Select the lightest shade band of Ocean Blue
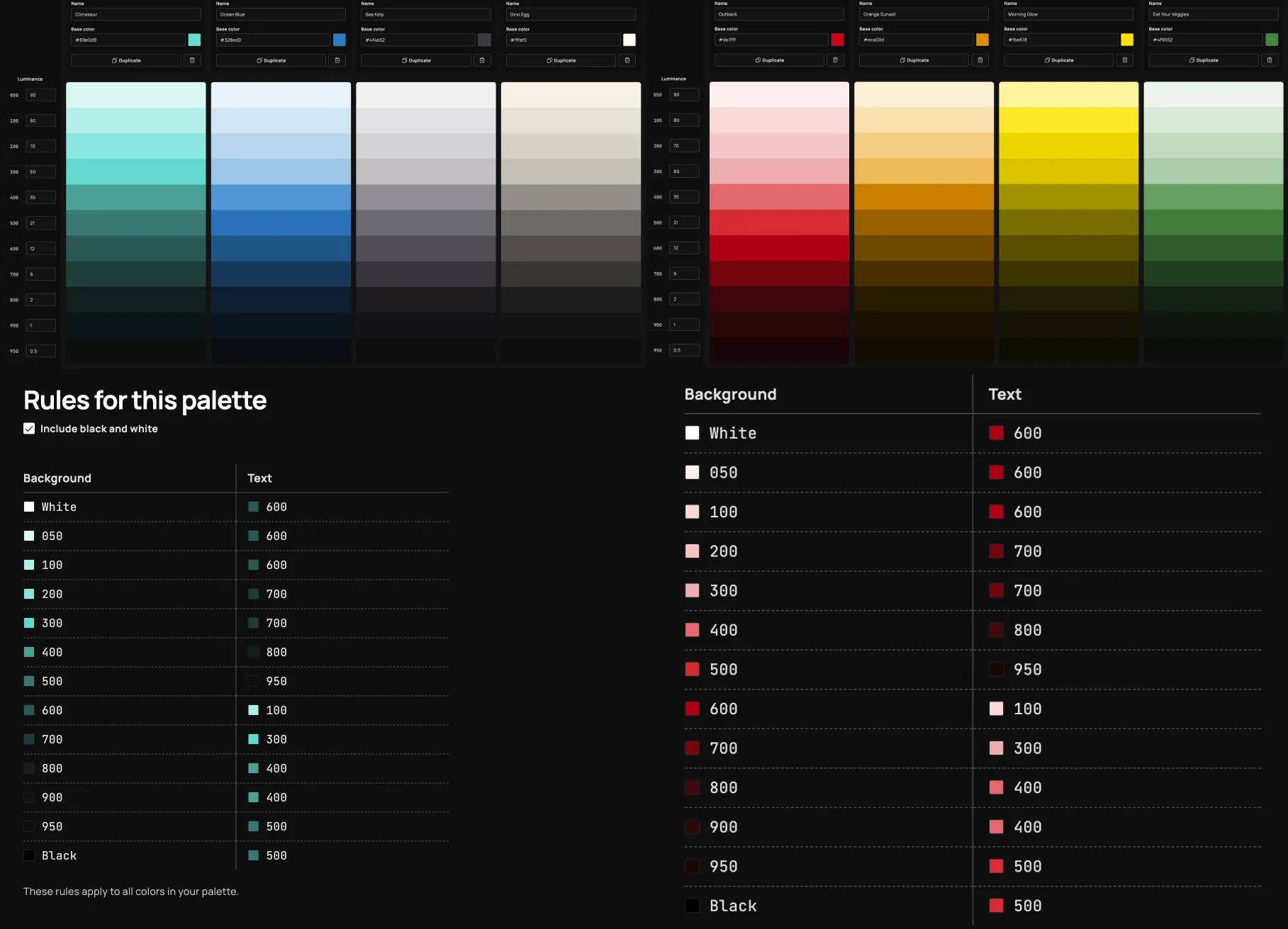Screen dimensions: 1288x929 pos(281,95)
